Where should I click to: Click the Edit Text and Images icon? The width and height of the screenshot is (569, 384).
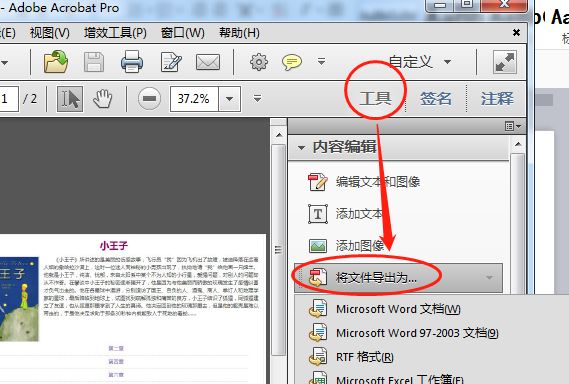(x=318, y=181)
